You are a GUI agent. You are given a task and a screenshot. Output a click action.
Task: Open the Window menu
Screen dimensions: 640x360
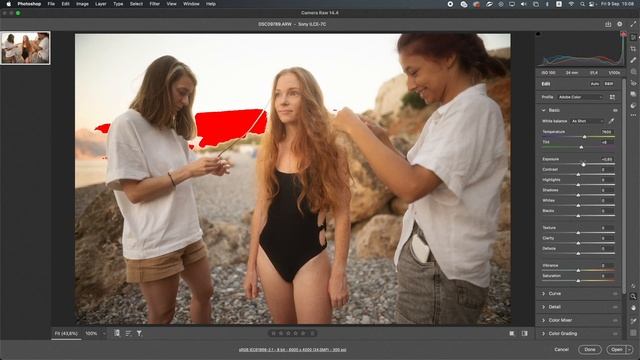[x=191, y=4]
